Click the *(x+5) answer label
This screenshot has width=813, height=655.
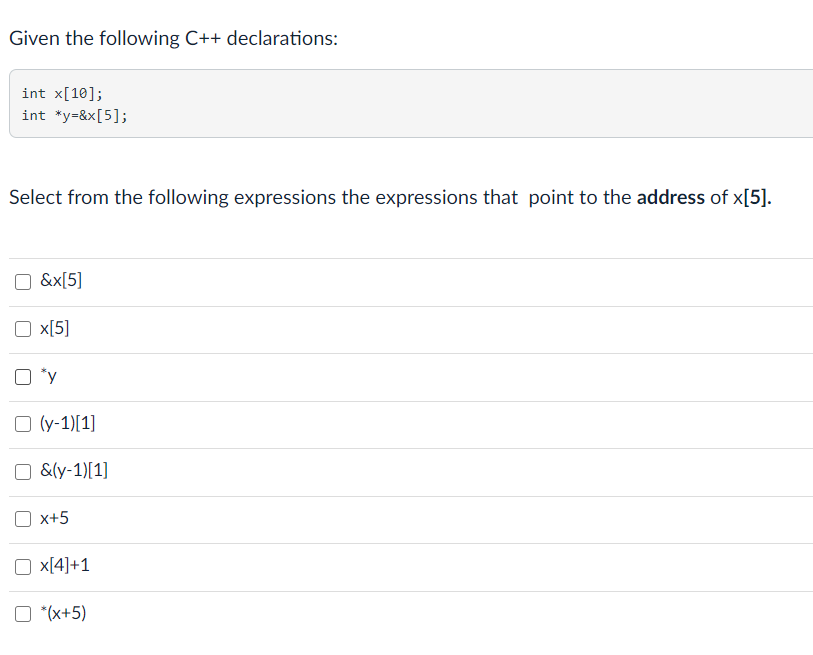click(x=62, y=613)
